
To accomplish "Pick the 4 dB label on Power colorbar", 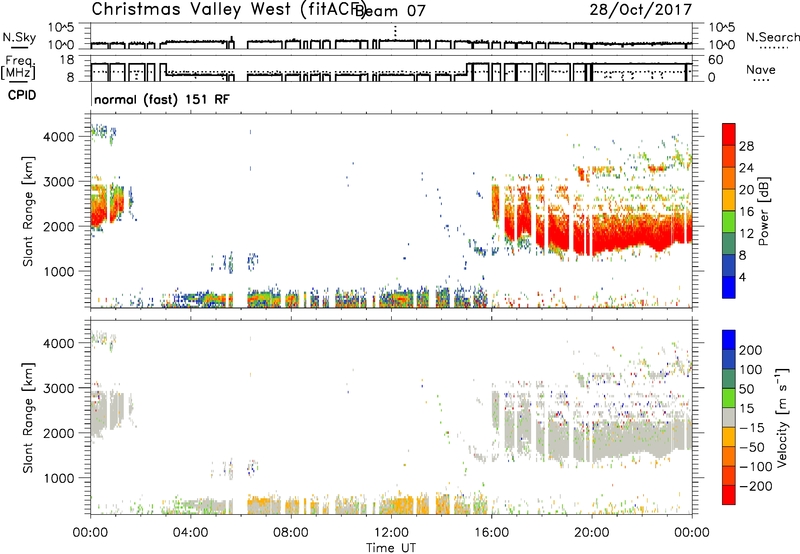I will [743, 277].
